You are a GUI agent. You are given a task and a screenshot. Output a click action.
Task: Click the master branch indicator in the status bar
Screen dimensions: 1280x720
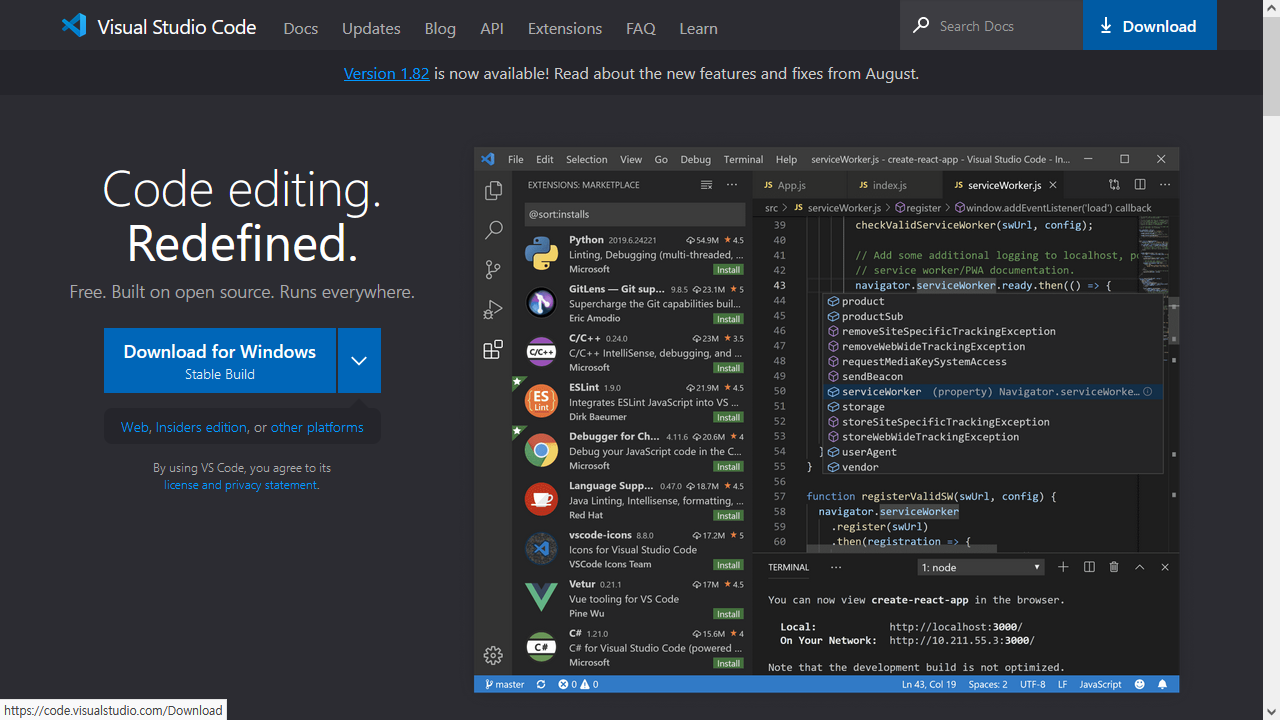(x=505, y=684)
